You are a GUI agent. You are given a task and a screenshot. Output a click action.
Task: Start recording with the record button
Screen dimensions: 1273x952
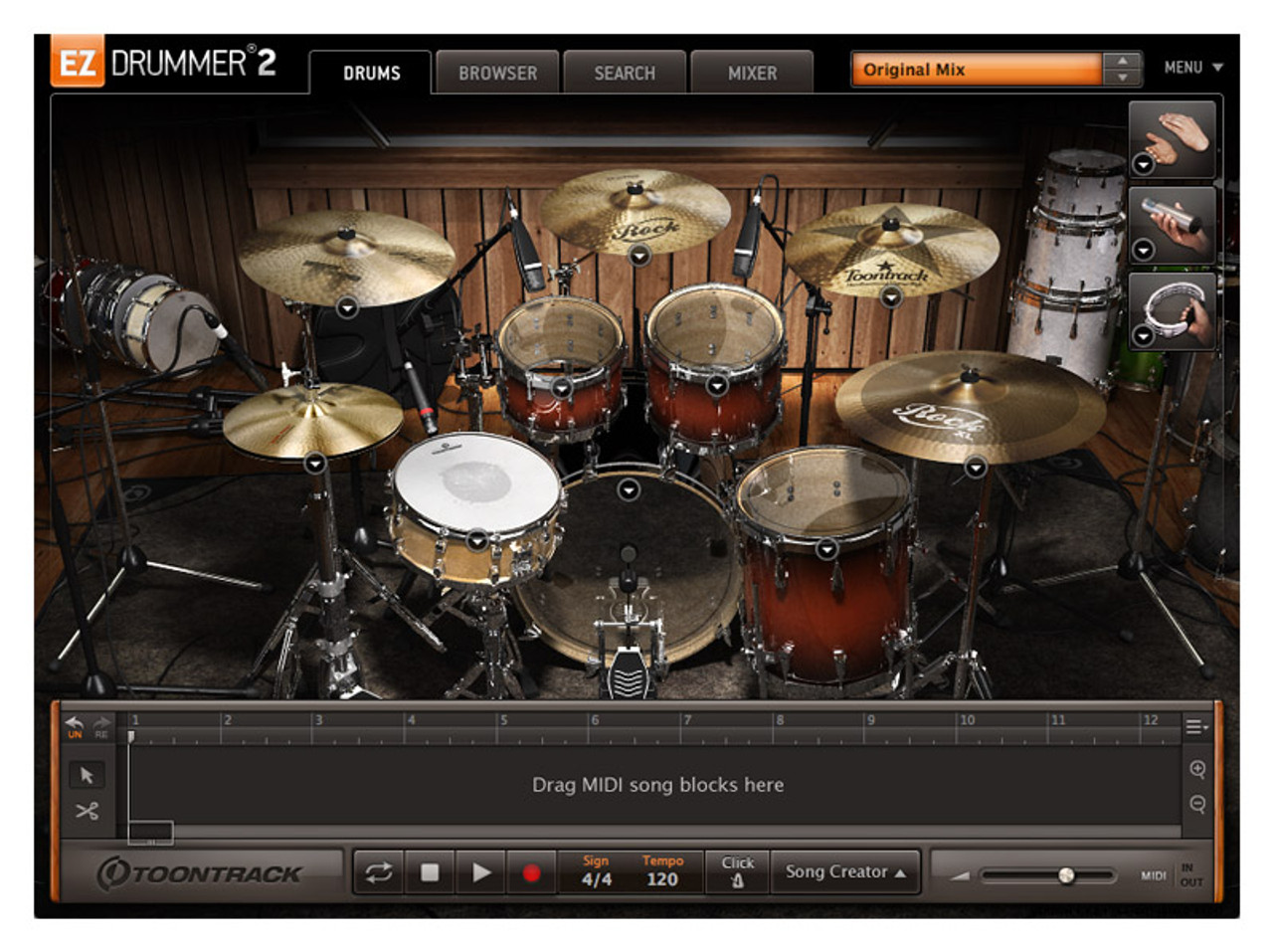[x=531, y=872]
